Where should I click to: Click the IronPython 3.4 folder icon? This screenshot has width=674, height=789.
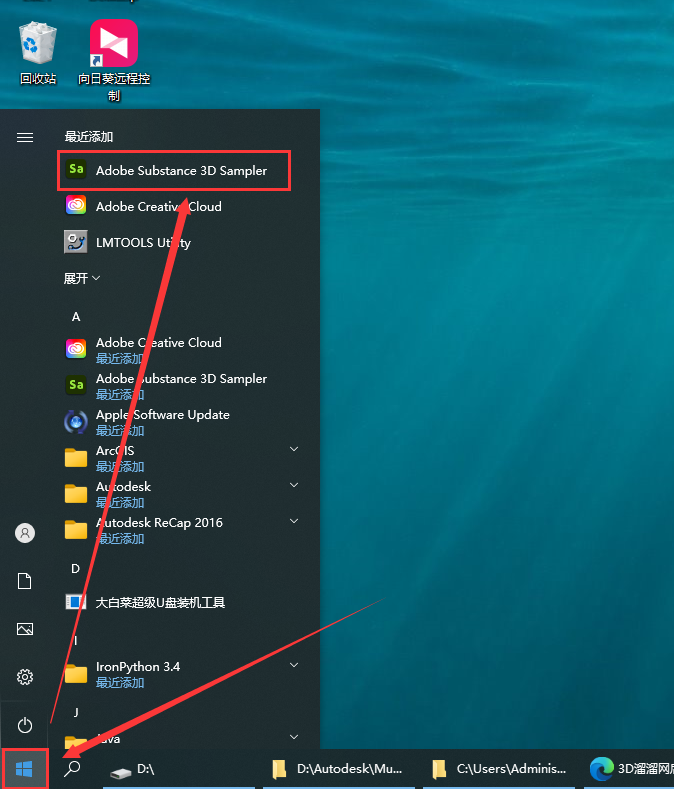pyautogui.click(x=76, y=674)
